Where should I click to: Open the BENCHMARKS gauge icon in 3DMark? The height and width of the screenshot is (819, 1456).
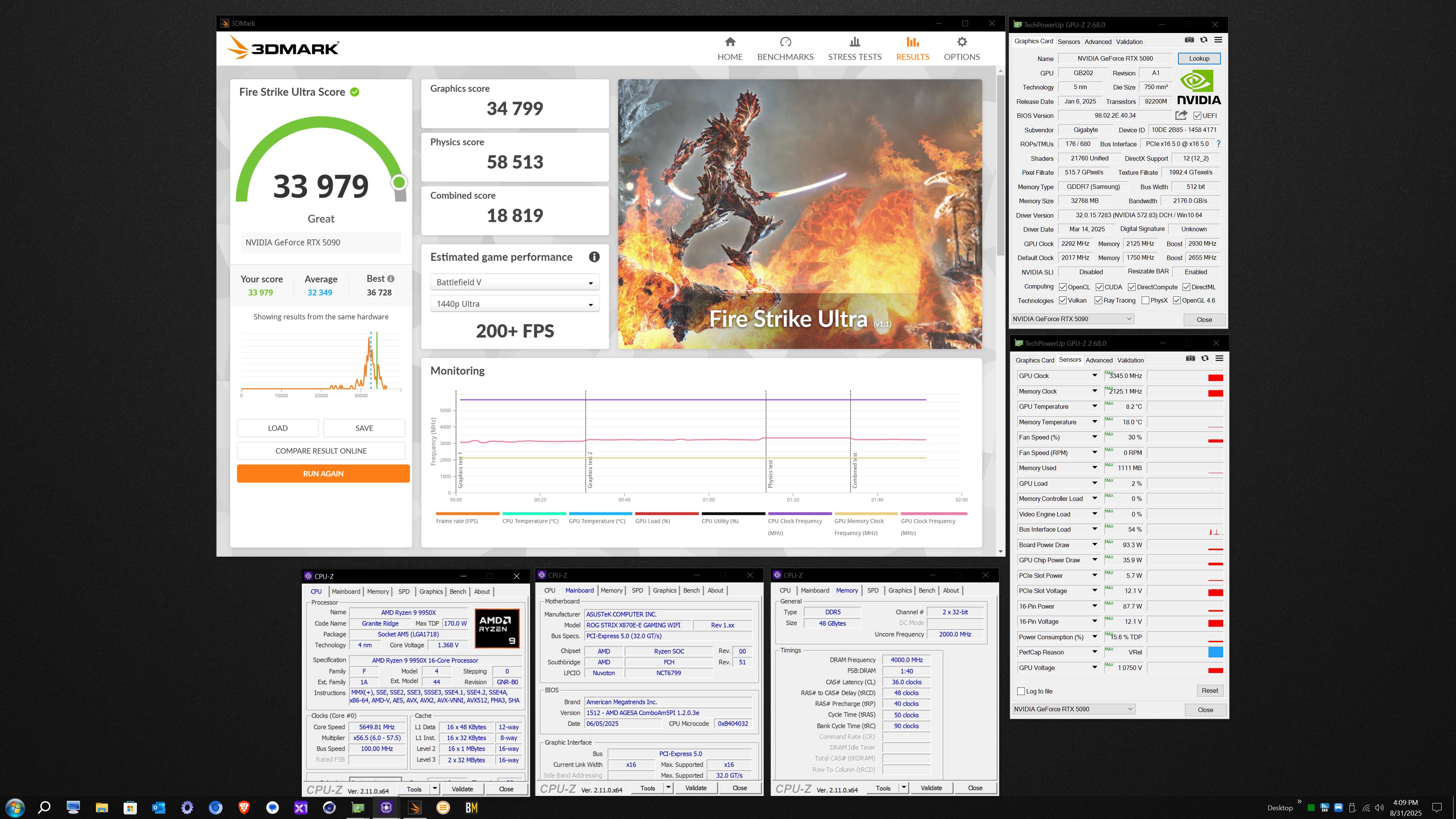(785, 42)
